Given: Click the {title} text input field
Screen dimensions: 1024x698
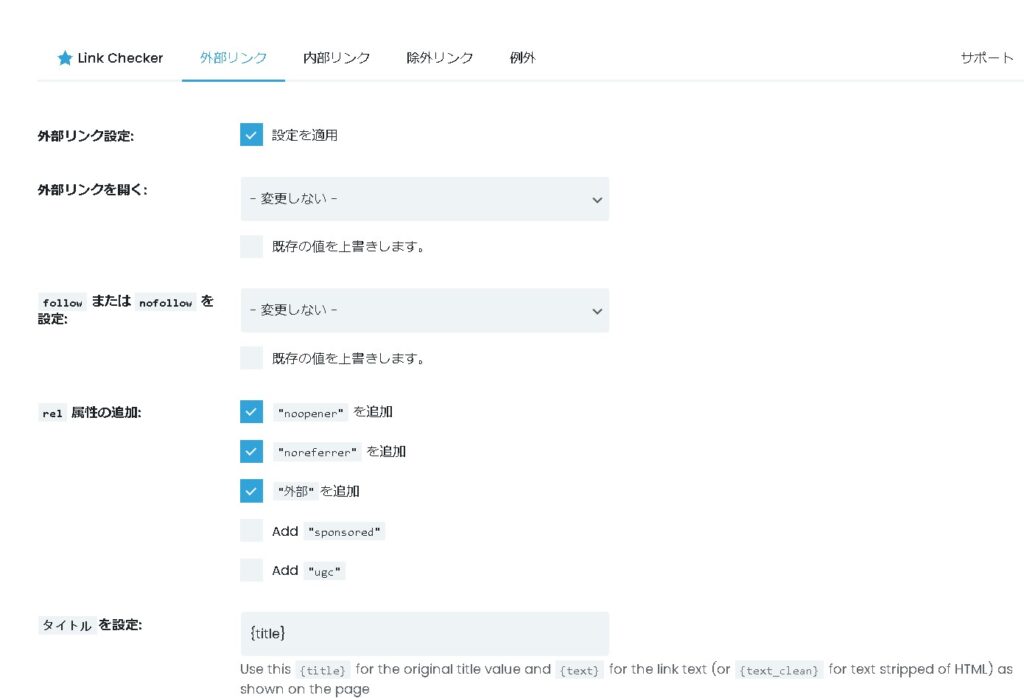Looking at the screenshot, I should tap(424, 634).
